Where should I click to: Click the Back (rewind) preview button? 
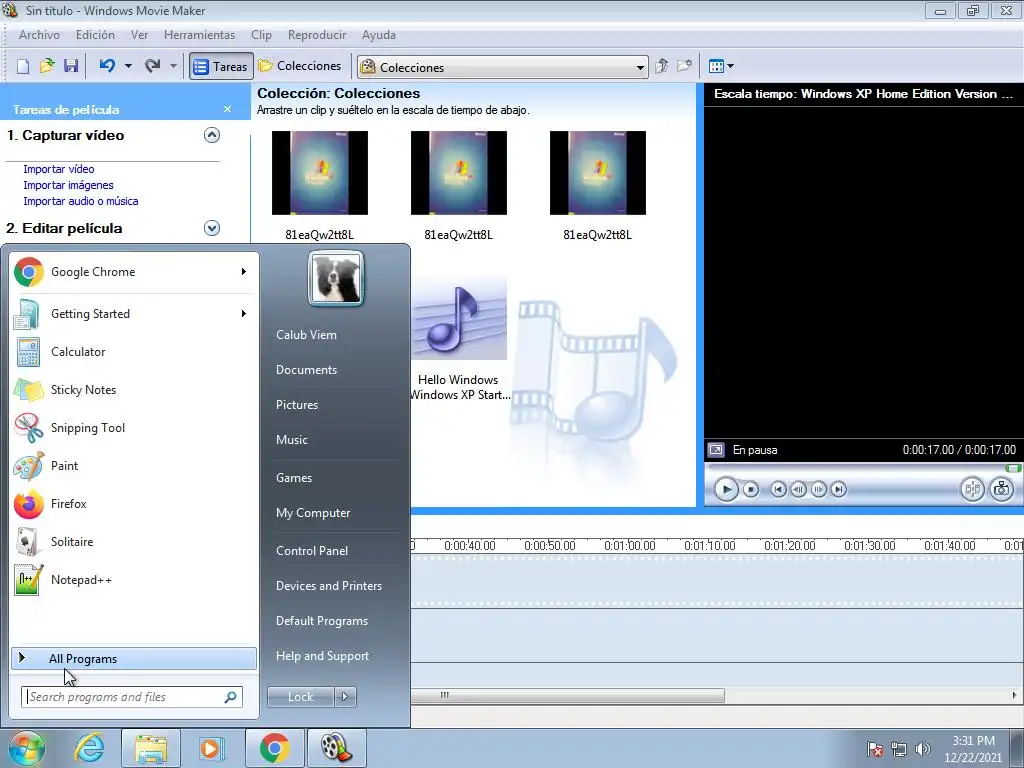tap(778, 489)
